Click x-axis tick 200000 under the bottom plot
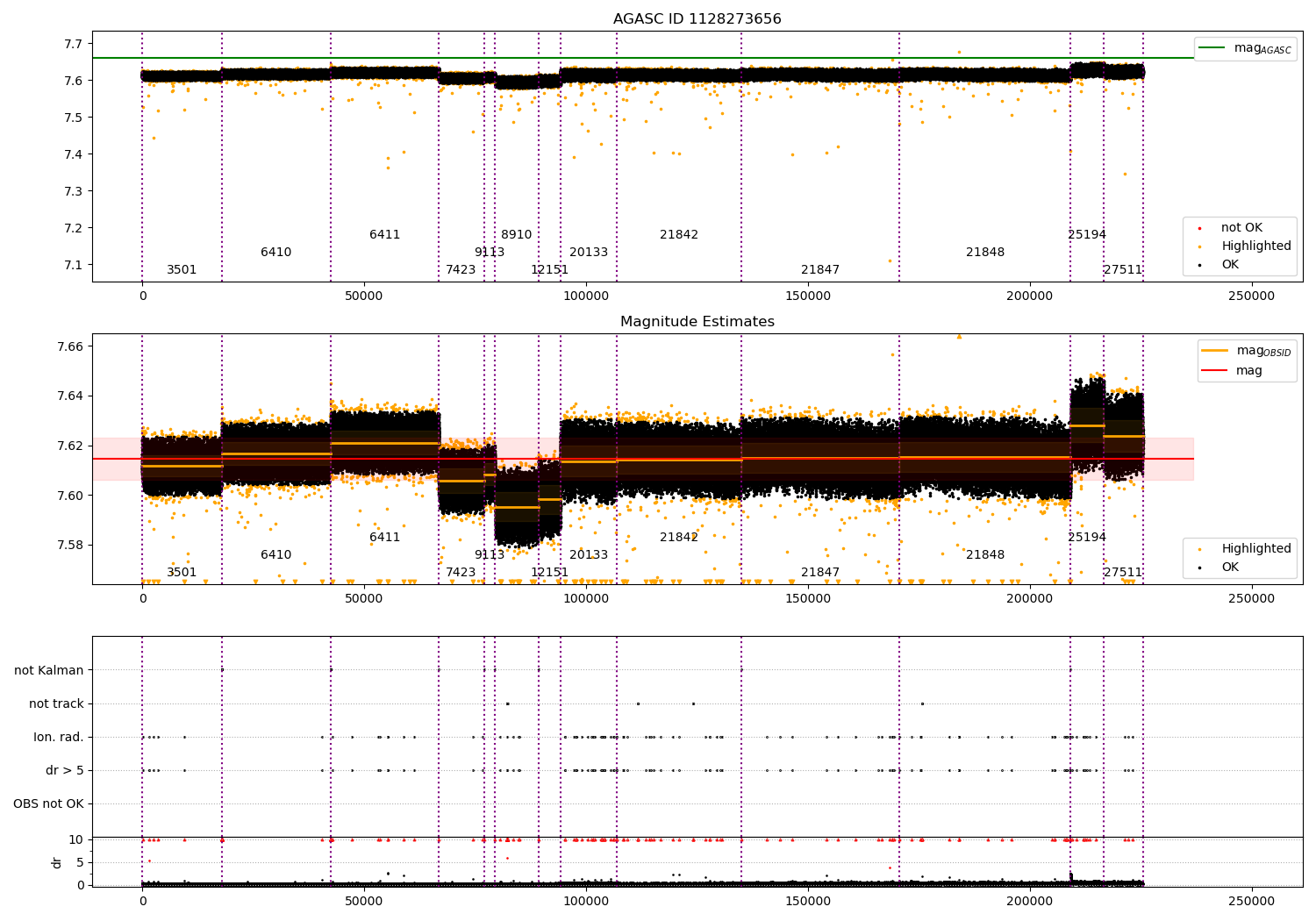 pos(1029,902)
